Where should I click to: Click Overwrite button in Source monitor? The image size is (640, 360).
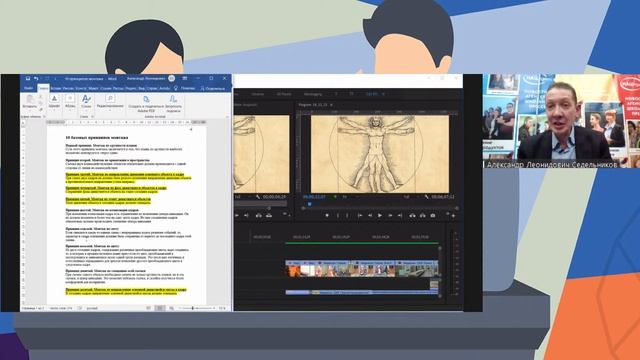coord(269,216)
